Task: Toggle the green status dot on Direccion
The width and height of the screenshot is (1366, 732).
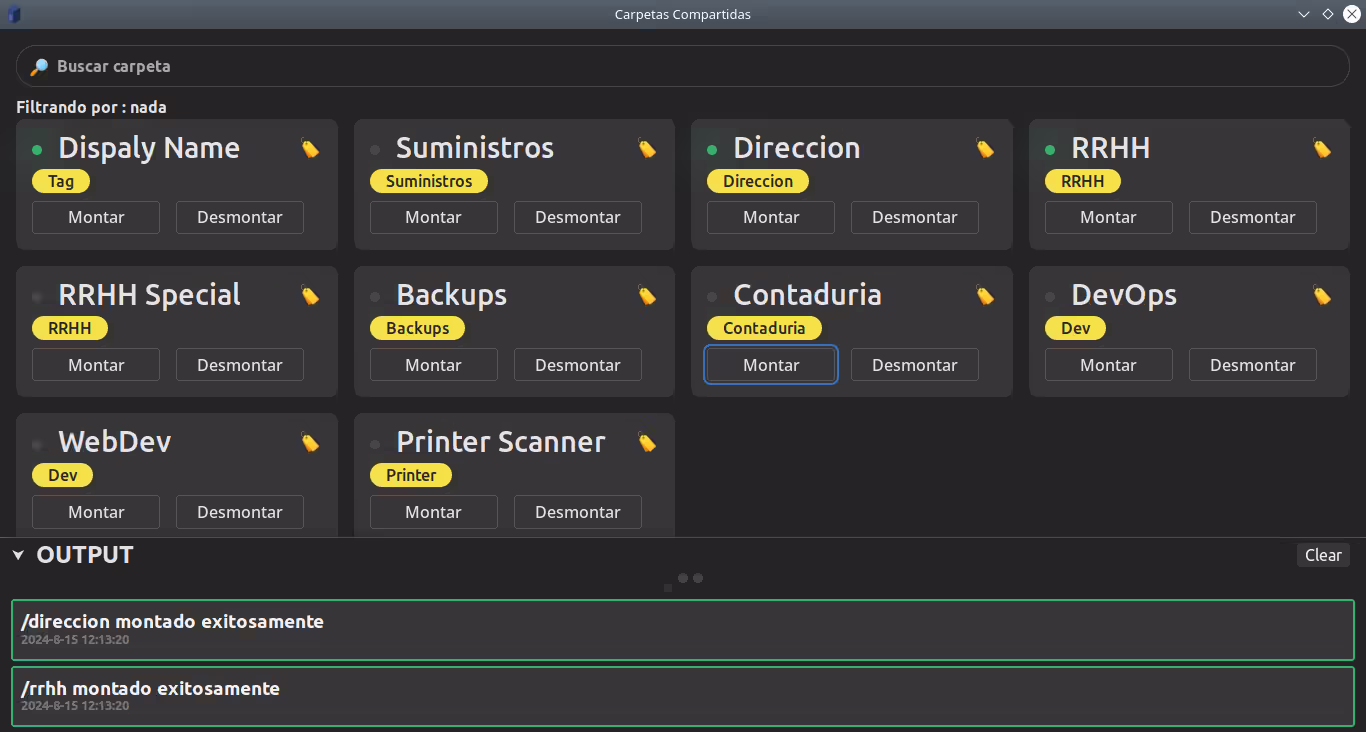Action: point(712,148)
